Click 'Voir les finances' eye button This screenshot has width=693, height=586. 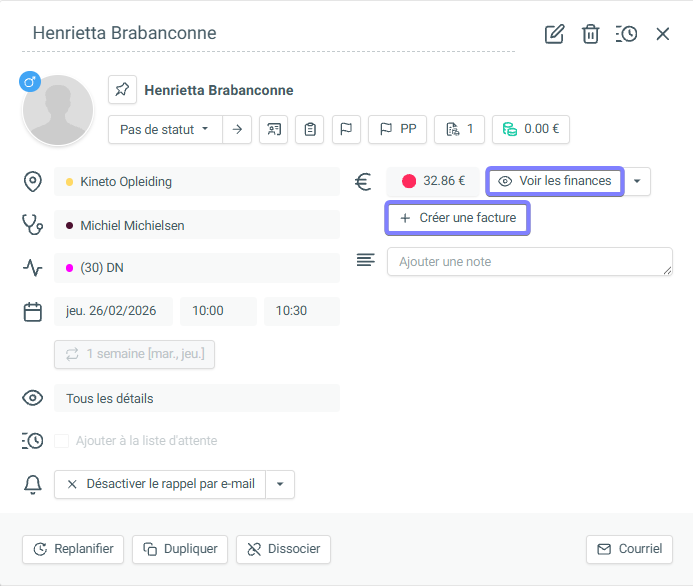click(x=555, y=181)
